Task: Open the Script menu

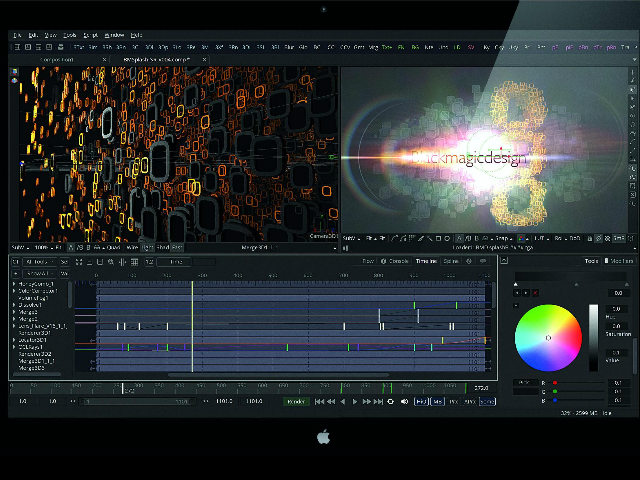Action: pyautogui.click(x=91, y=36)
